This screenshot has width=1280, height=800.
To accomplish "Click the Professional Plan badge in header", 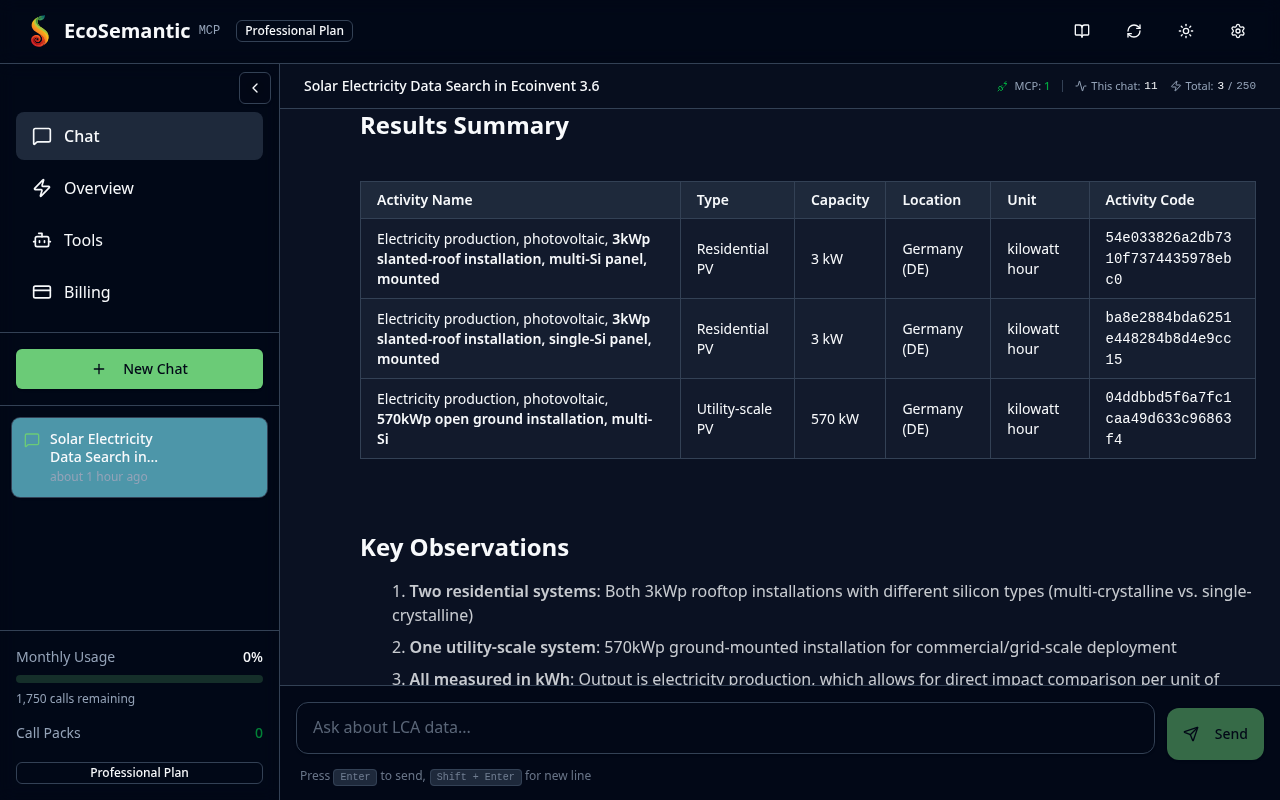I will coord(294,31).
